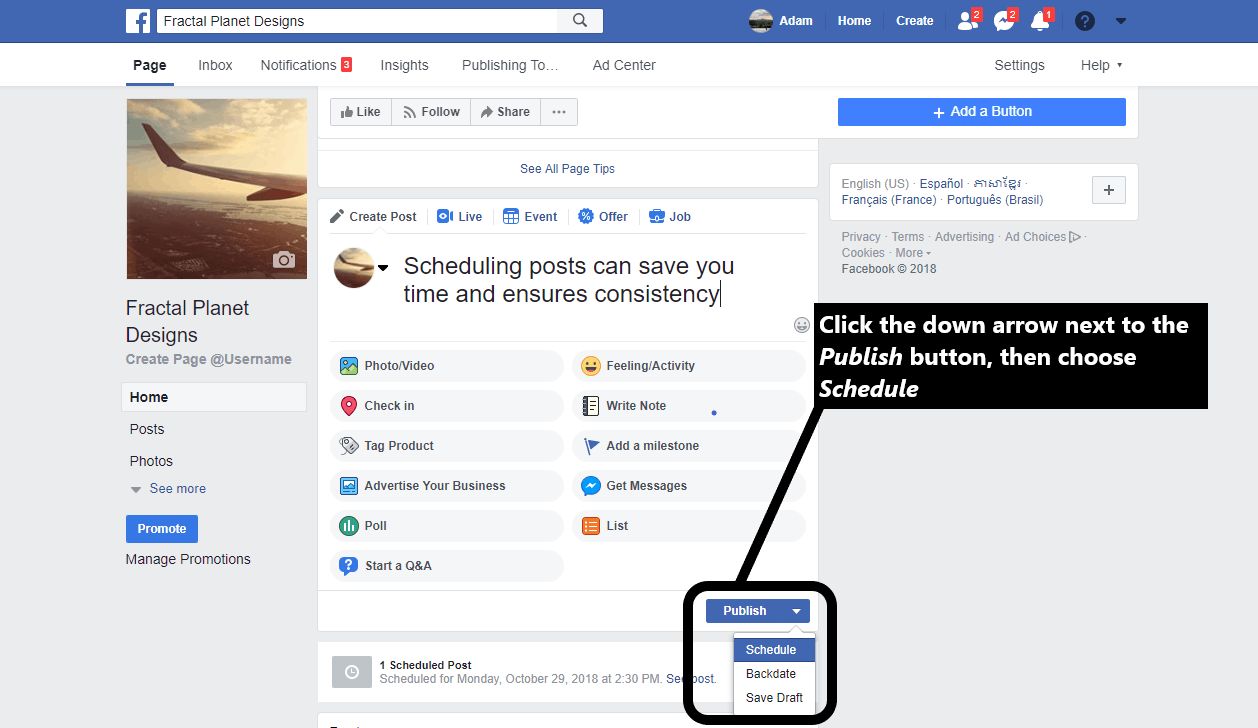The image size is (1258, 728).
Task: Click Adam's profile picture in top bar
Action: pyautogui.click(x=761, y=21)
